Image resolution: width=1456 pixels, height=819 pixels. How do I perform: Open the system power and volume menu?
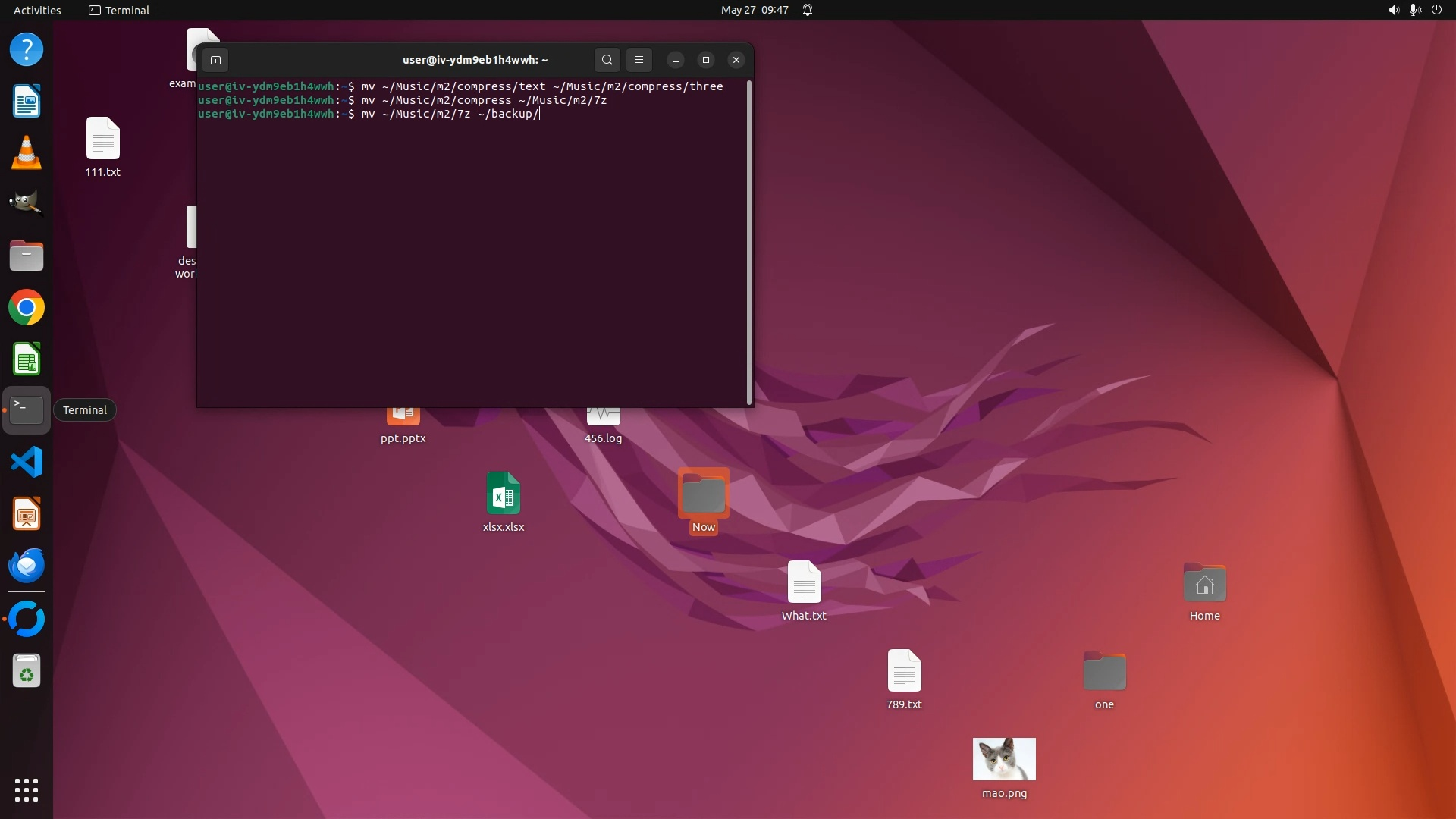point(1414,10)
